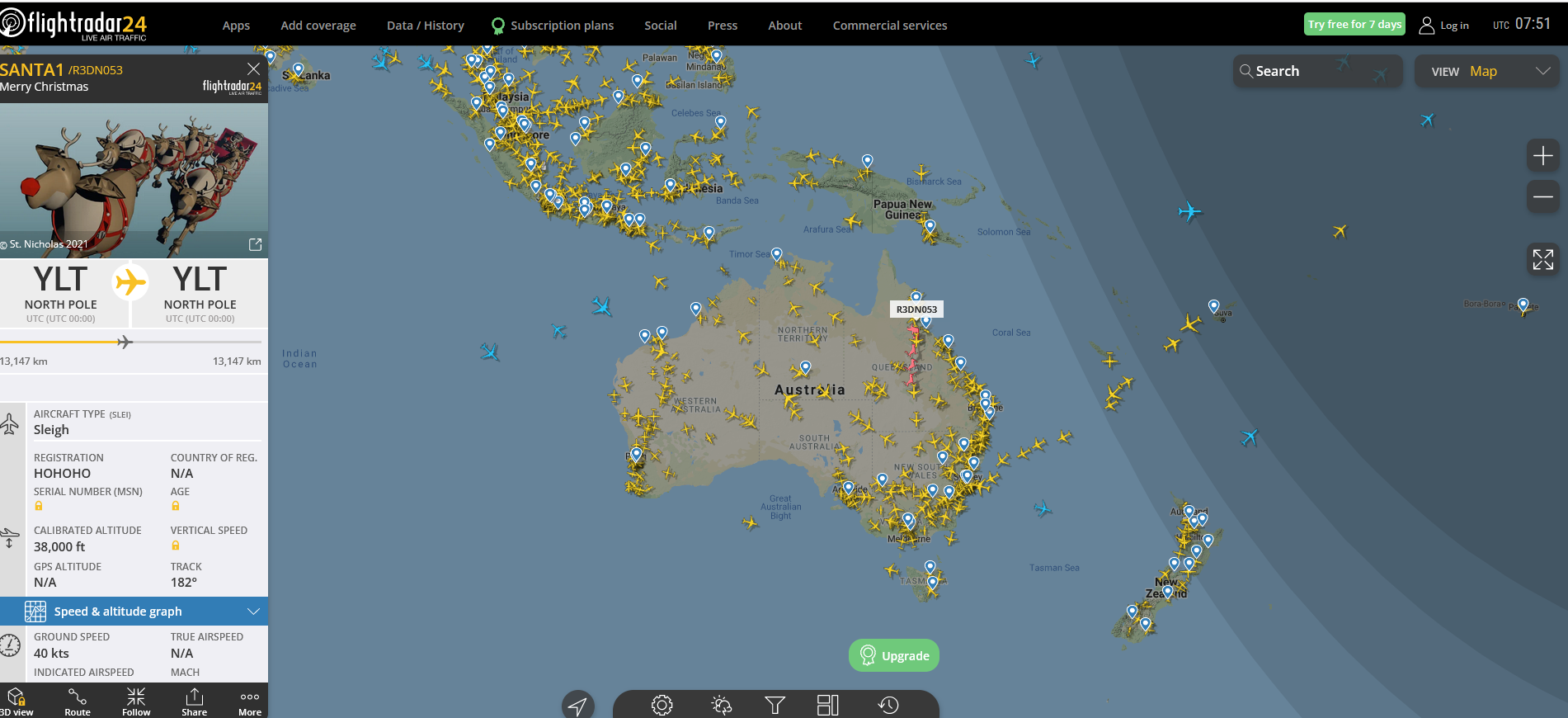The image size is (1568, 718).
Task: Click the flight progress bar
Action: [132, 342]
